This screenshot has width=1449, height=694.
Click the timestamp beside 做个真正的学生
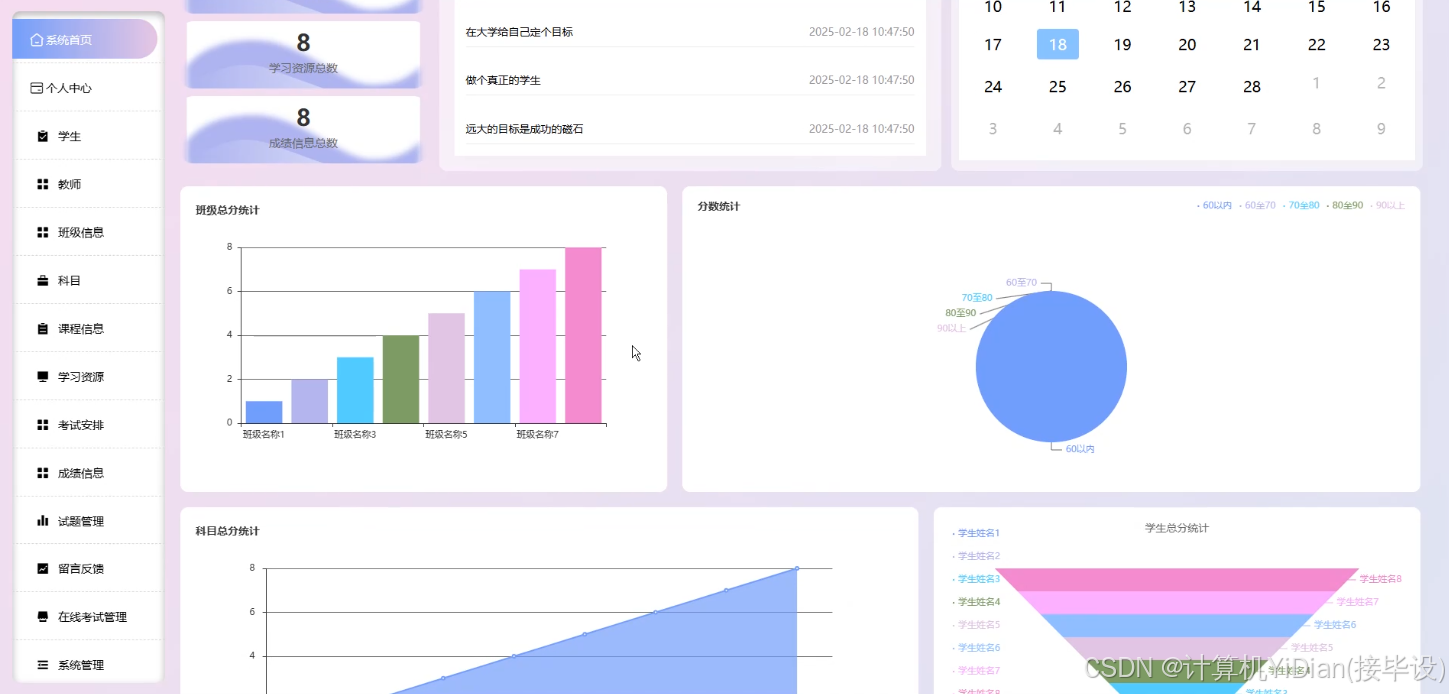pyautogui.click(x=861, y=80)
